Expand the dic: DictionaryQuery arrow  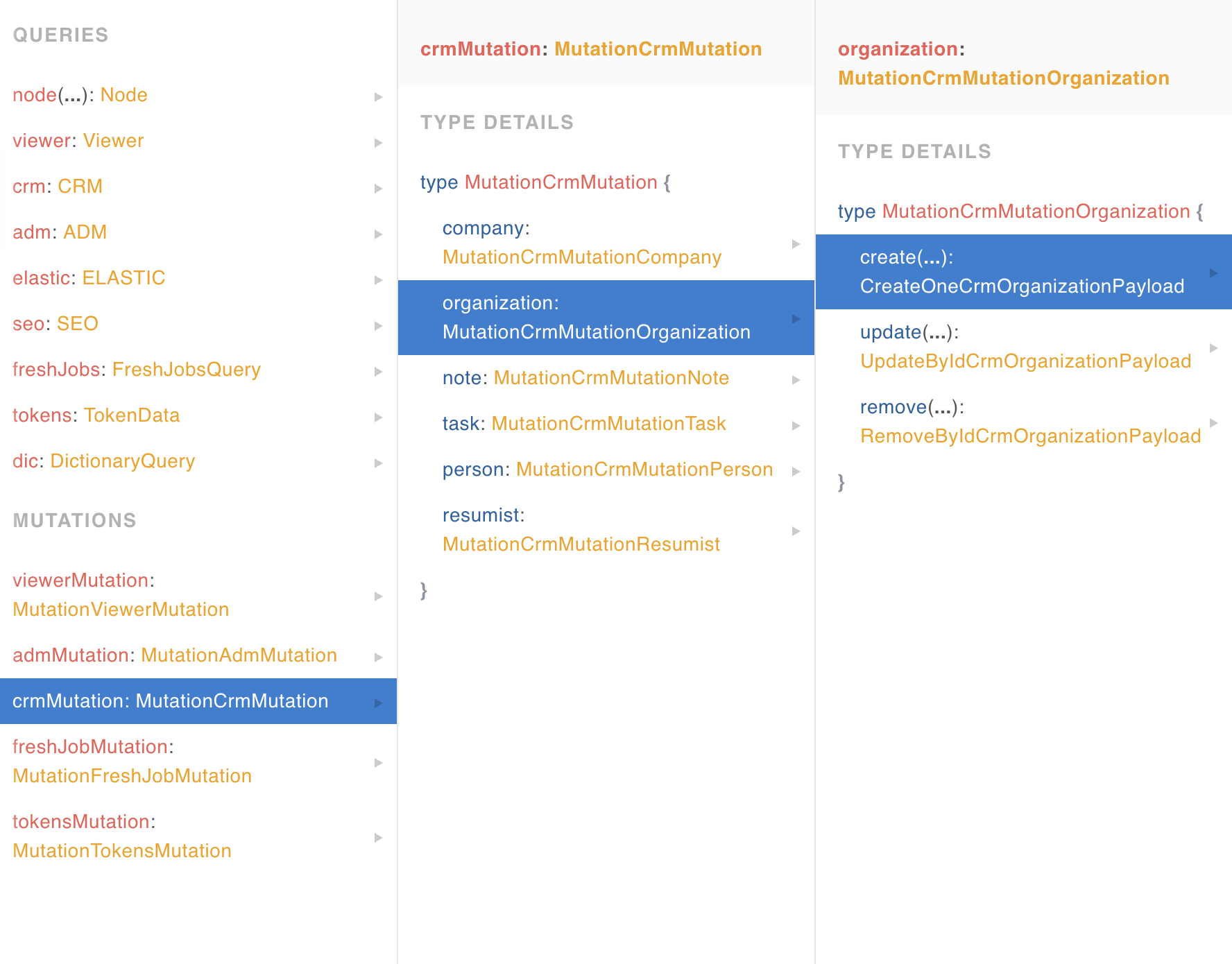(378, 463)
